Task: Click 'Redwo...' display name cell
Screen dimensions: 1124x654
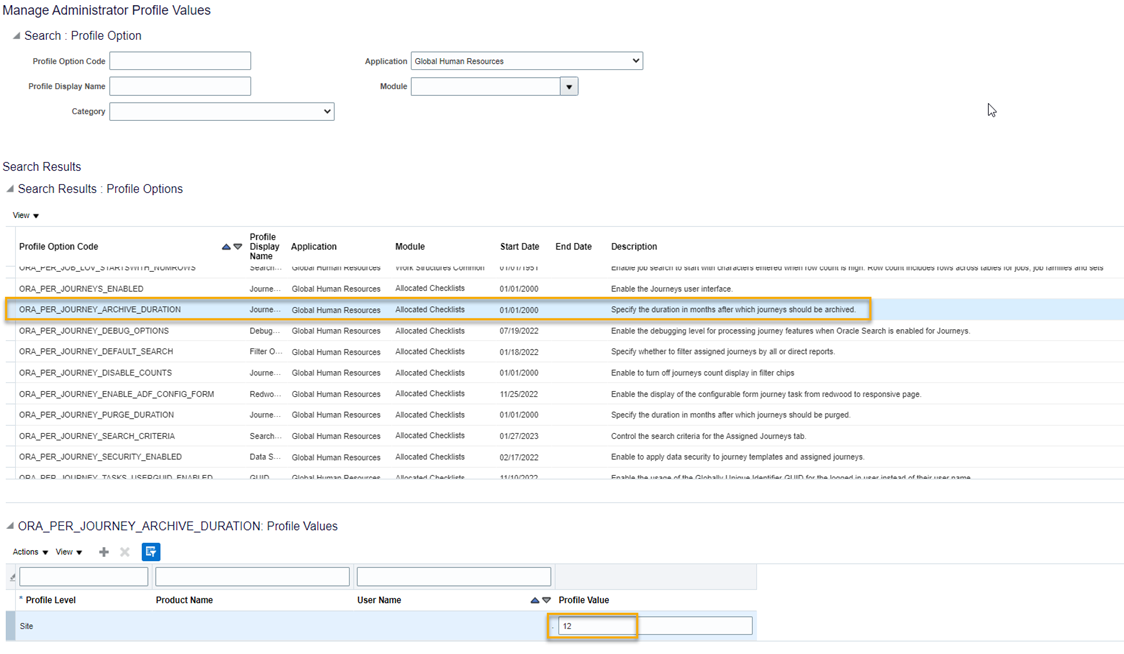Action: (265, 394)
